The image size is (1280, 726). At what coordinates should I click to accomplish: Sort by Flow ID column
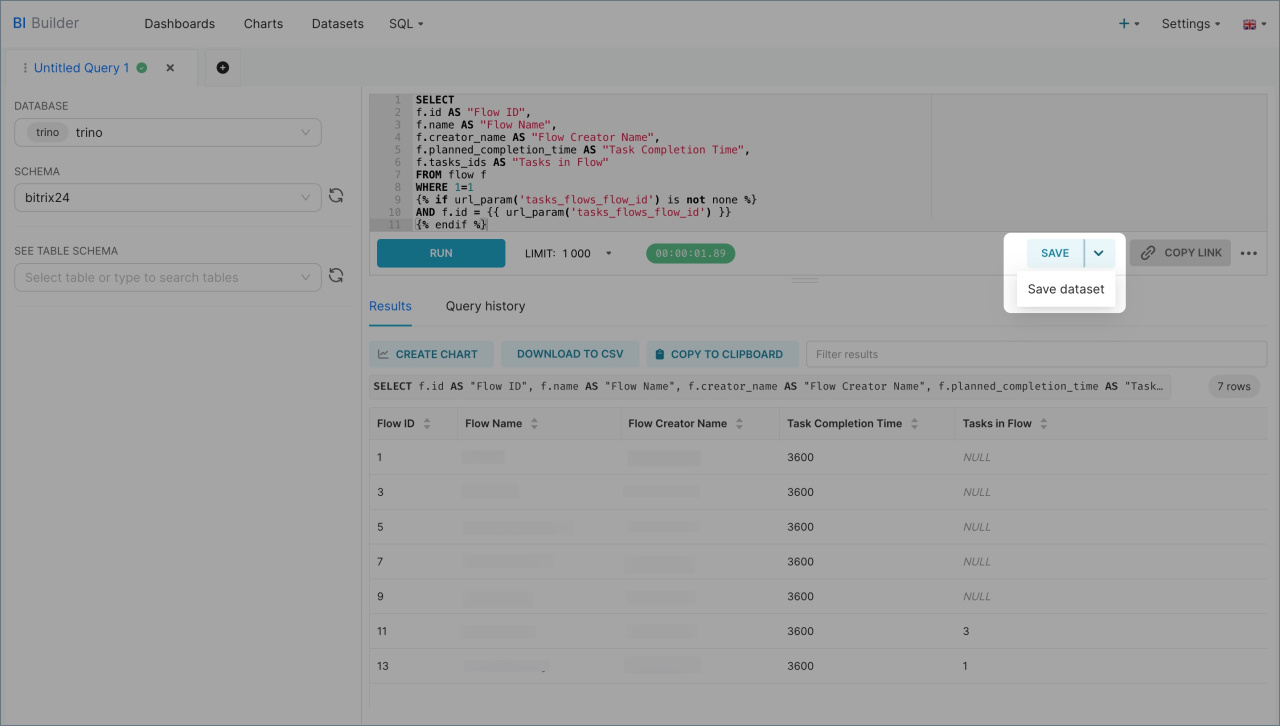click(427, 424)
